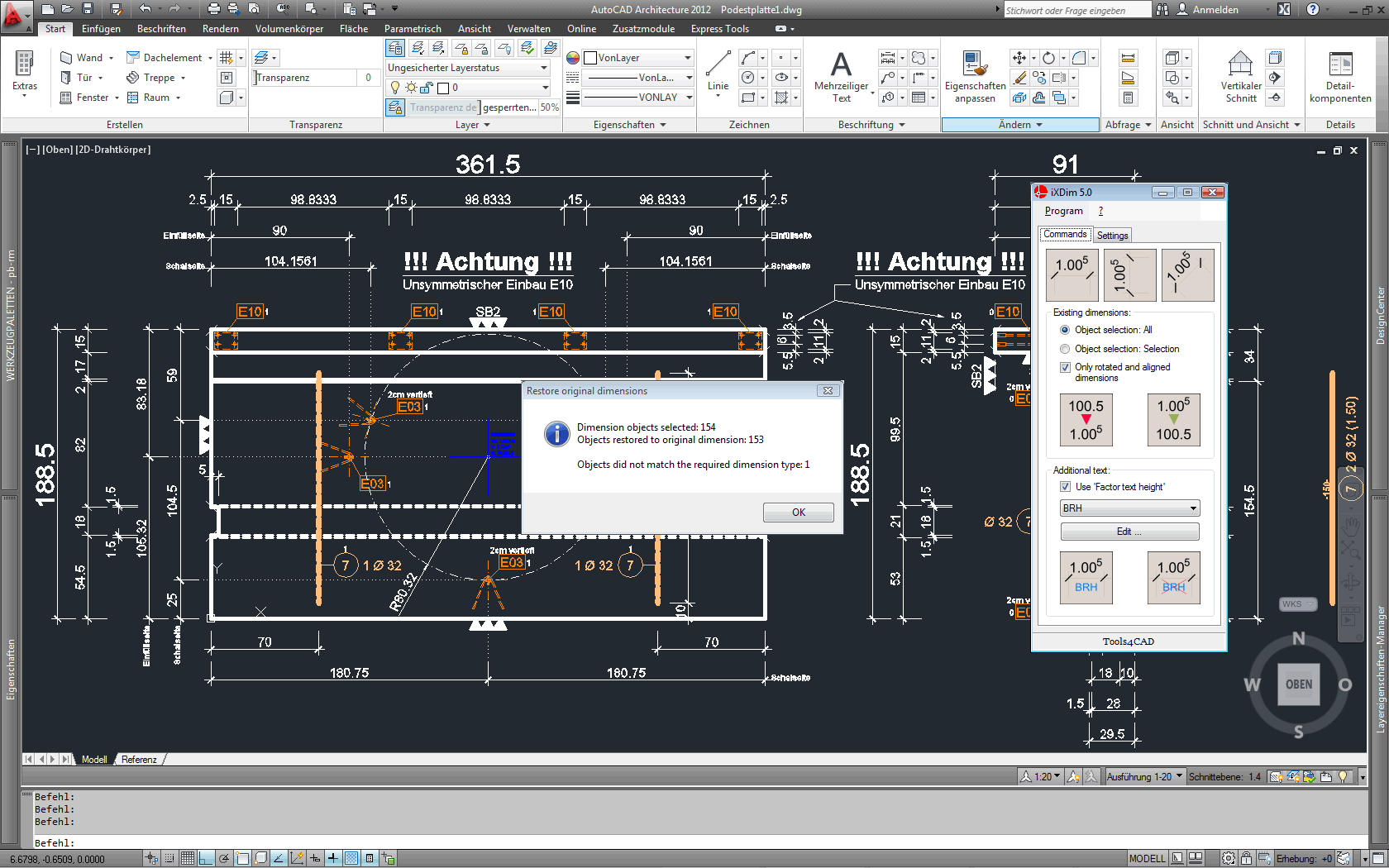The height and width of the screenshot is (868, 1389).
Task: Expand the Beschriftung panel
Action: (x=871, y=125)
